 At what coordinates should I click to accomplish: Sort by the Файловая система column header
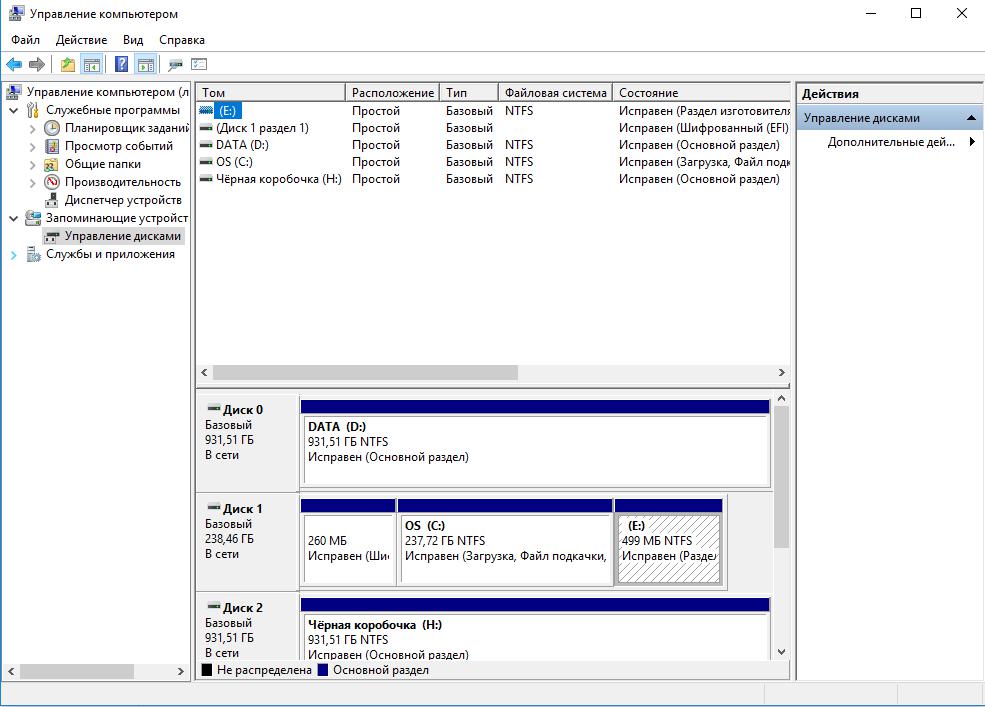point(555,92)
